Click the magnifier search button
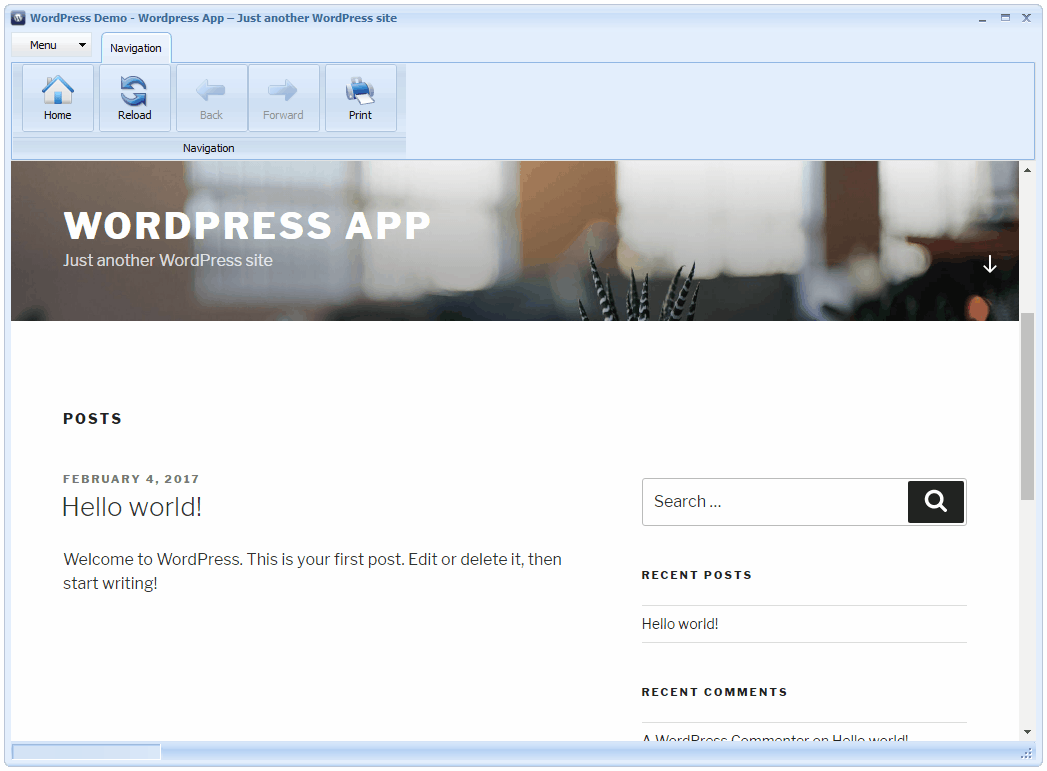 tap(935, 502)
